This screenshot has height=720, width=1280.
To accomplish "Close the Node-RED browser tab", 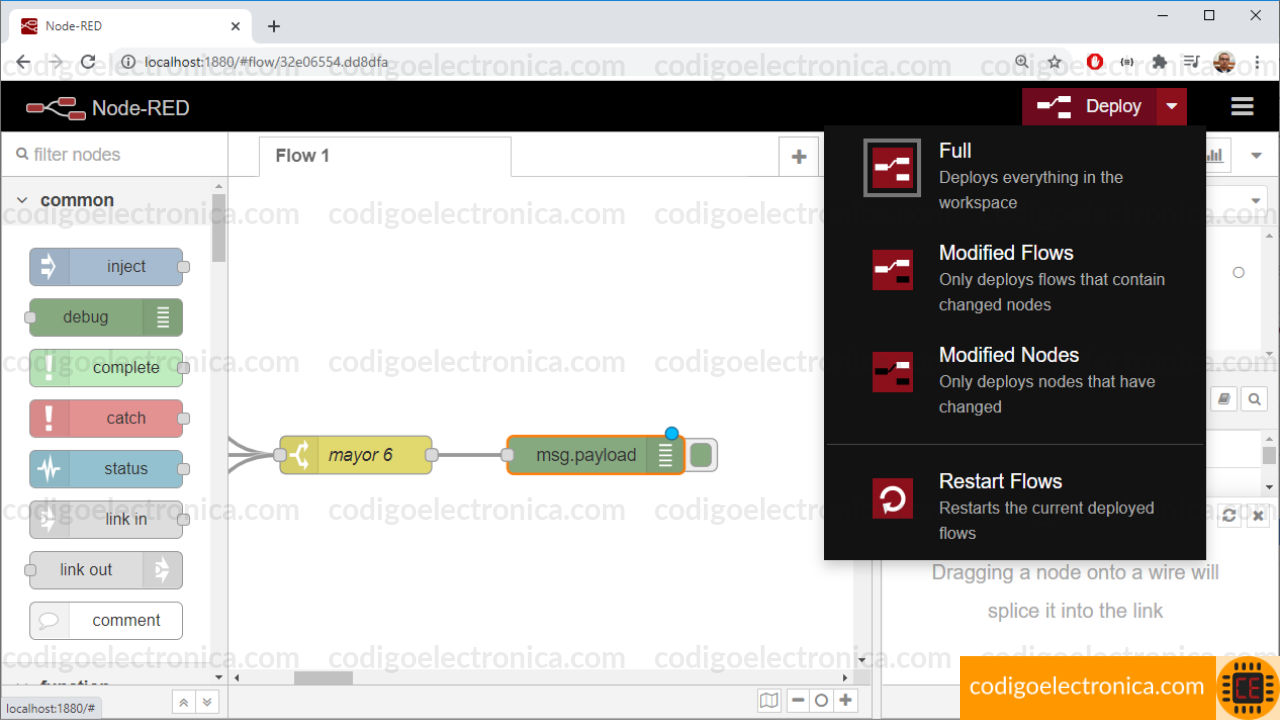I will click(235, 26).
